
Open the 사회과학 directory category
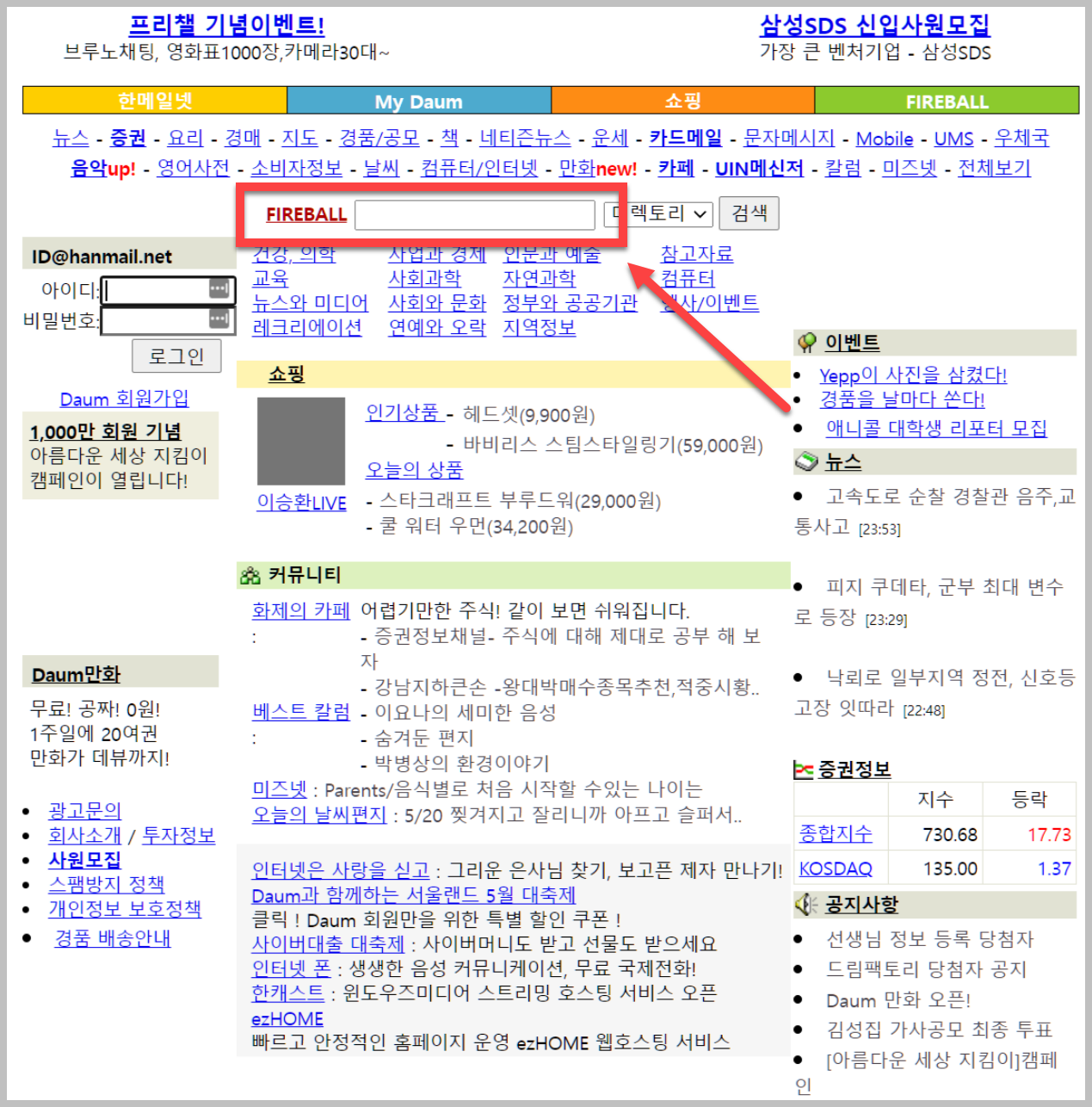[x=425, y=278]
